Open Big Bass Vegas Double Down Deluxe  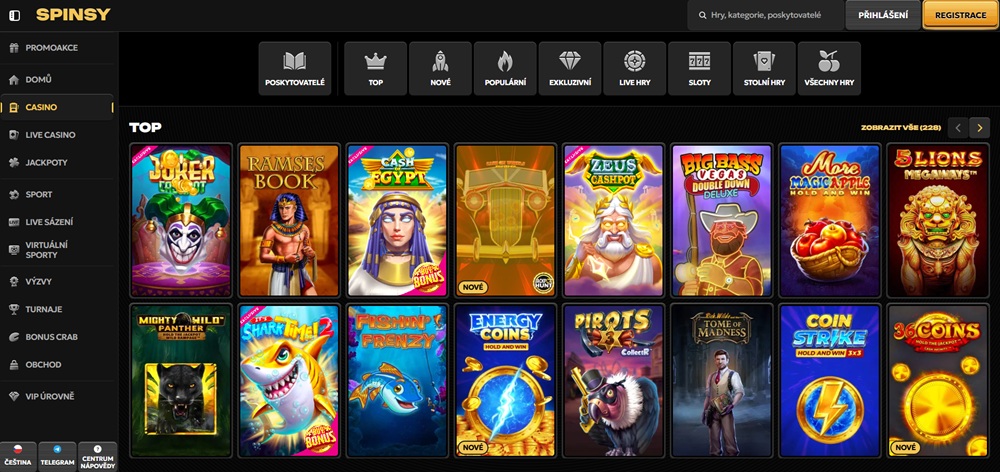coord(722,221)
